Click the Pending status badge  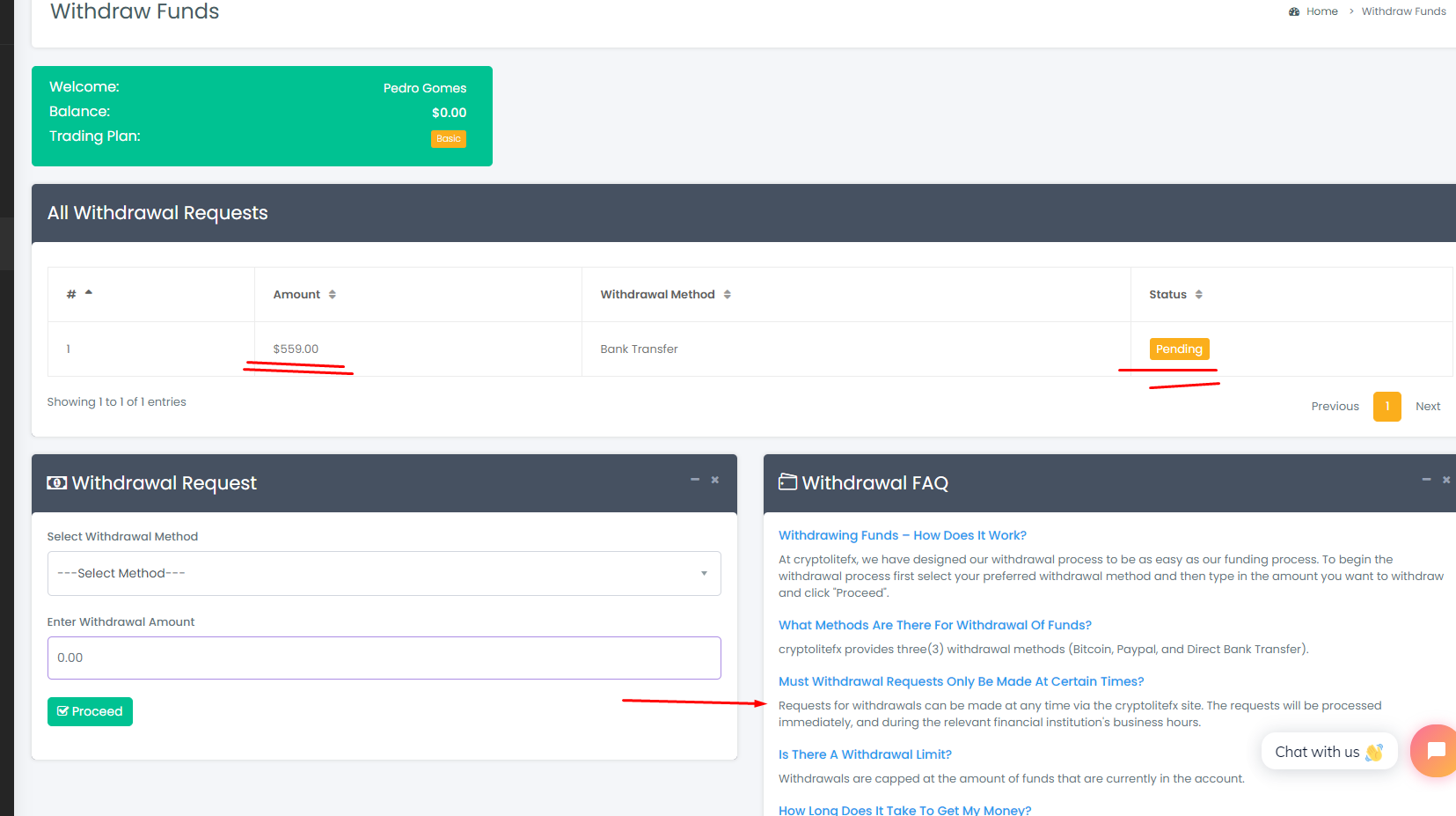point(1179,349)
